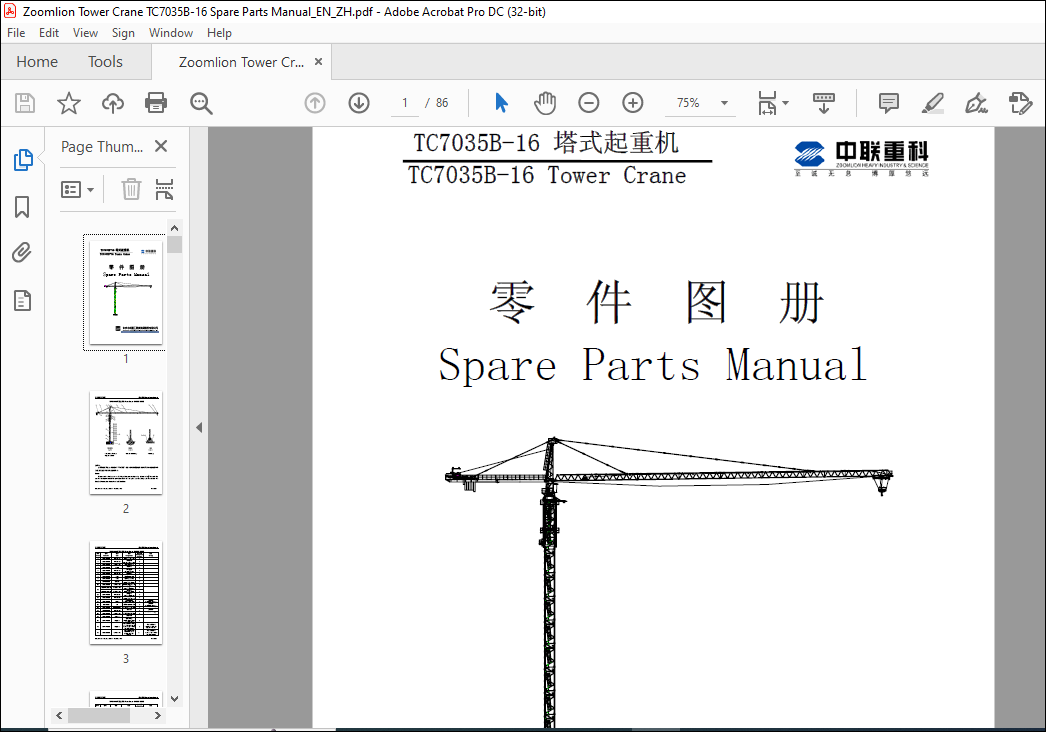Zoom in with the plus button
This screenshot has height=732, width=1046.
click(632, 103)
